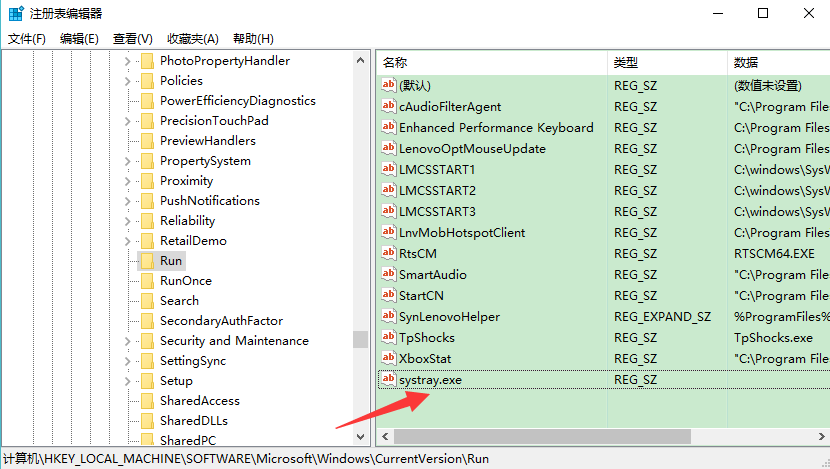The height and width of the screenshot is (469, 830).
Task: Click the (默认) value string icon
Action: click(389, 85)
